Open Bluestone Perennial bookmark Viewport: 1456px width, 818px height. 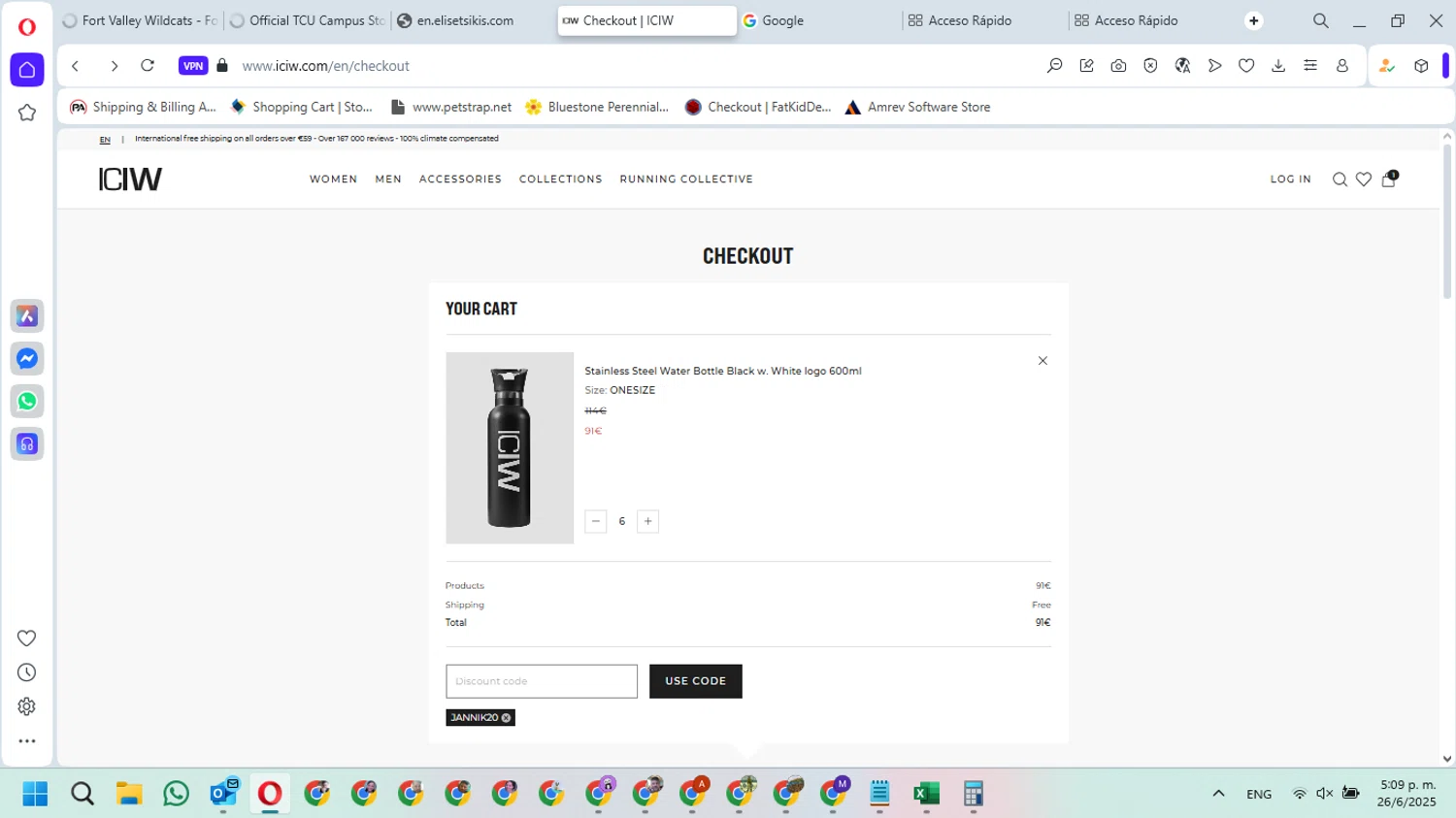click(x=596, y=107)
